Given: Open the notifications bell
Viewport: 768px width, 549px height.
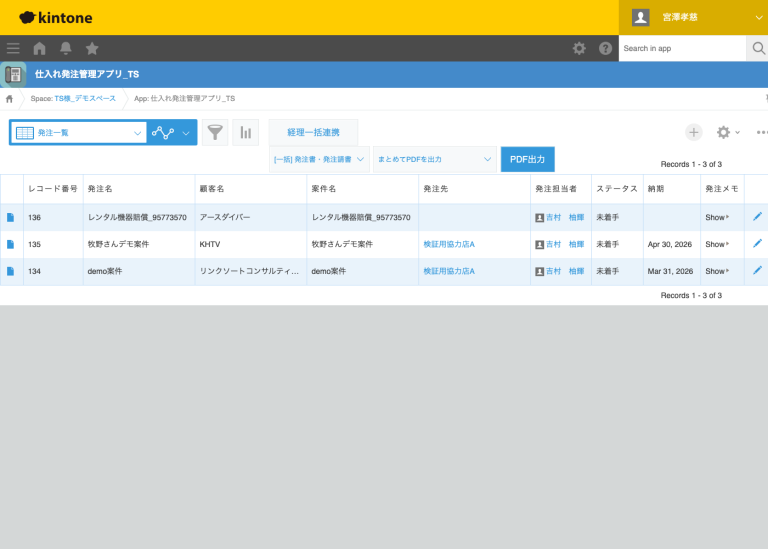Looking at the screenshot, I should [x=66, y=48].
